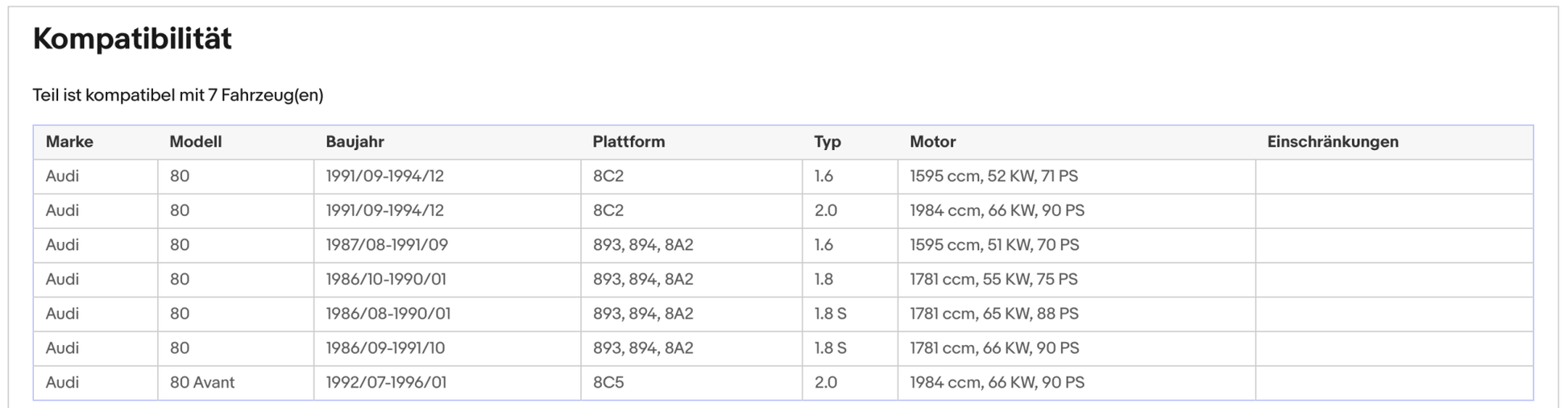The height and width of the screenshot is (408, 1568).
Task: Select the '1595 ccm, 52 KW, 71 PS' cell
Action: click(x=993, y=176)
